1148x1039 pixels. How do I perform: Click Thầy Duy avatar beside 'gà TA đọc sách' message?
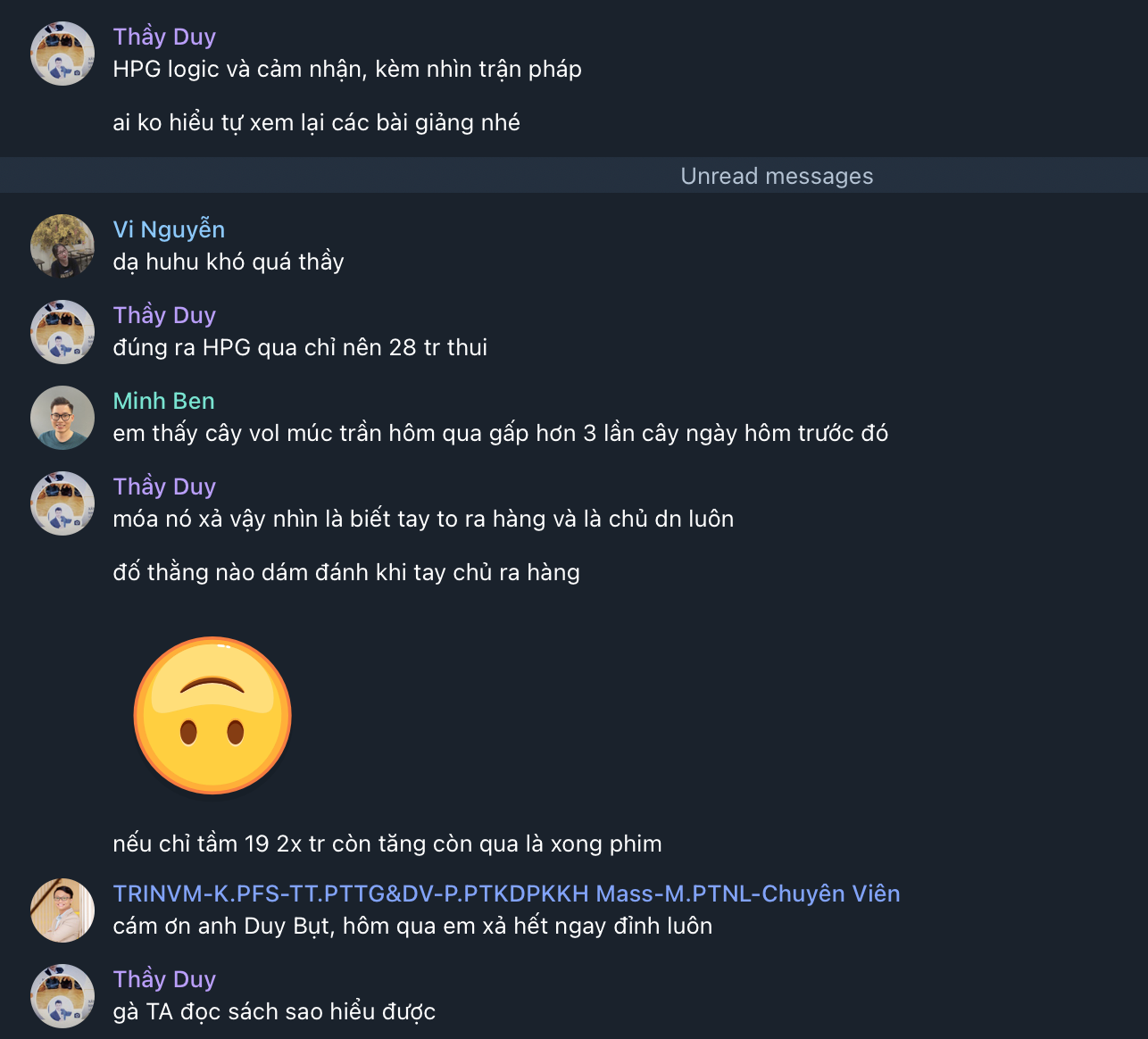coord(62,996)
